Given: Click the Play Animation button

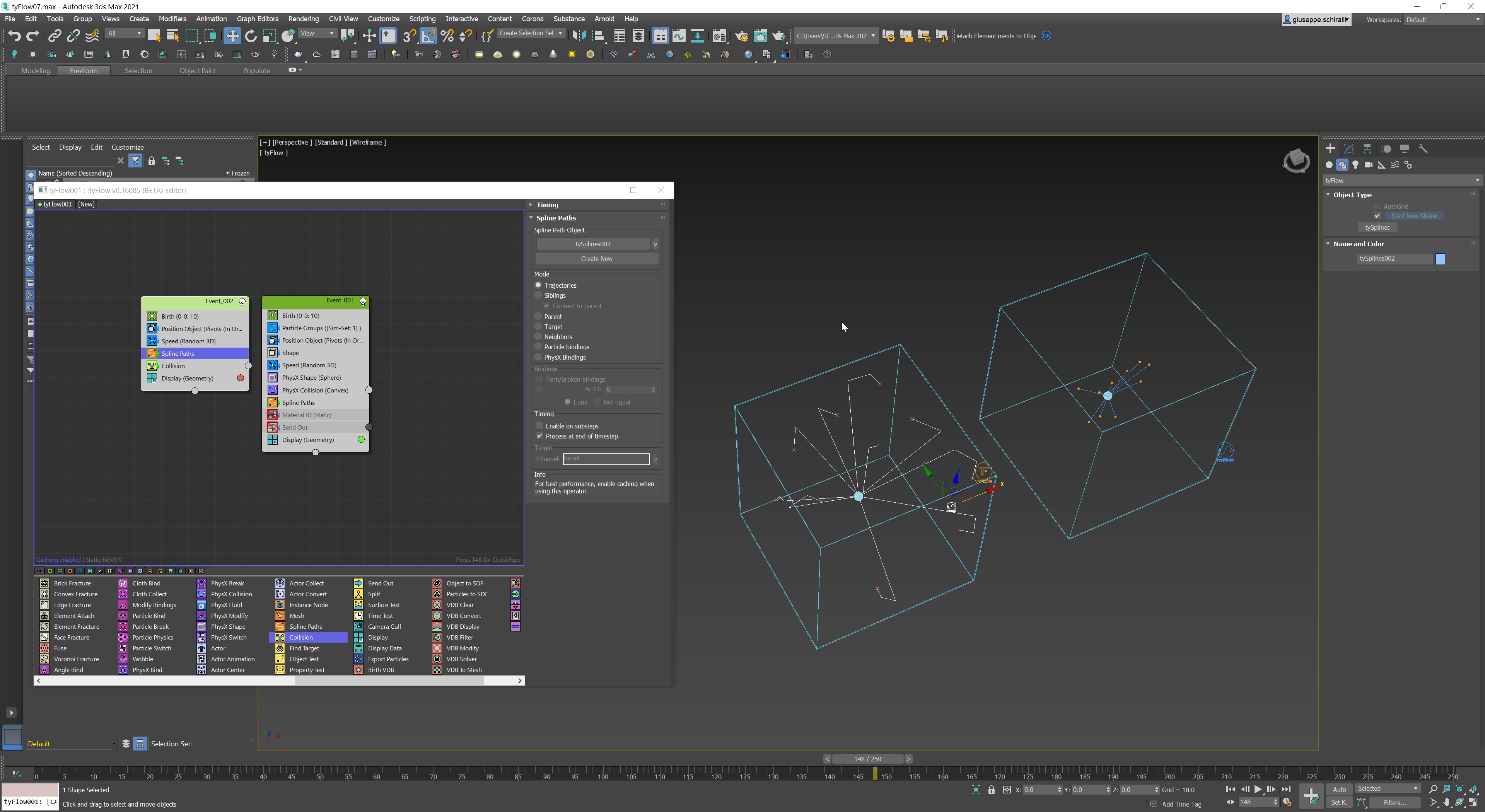Looking at the screenshot, I should click(1258, 790).
